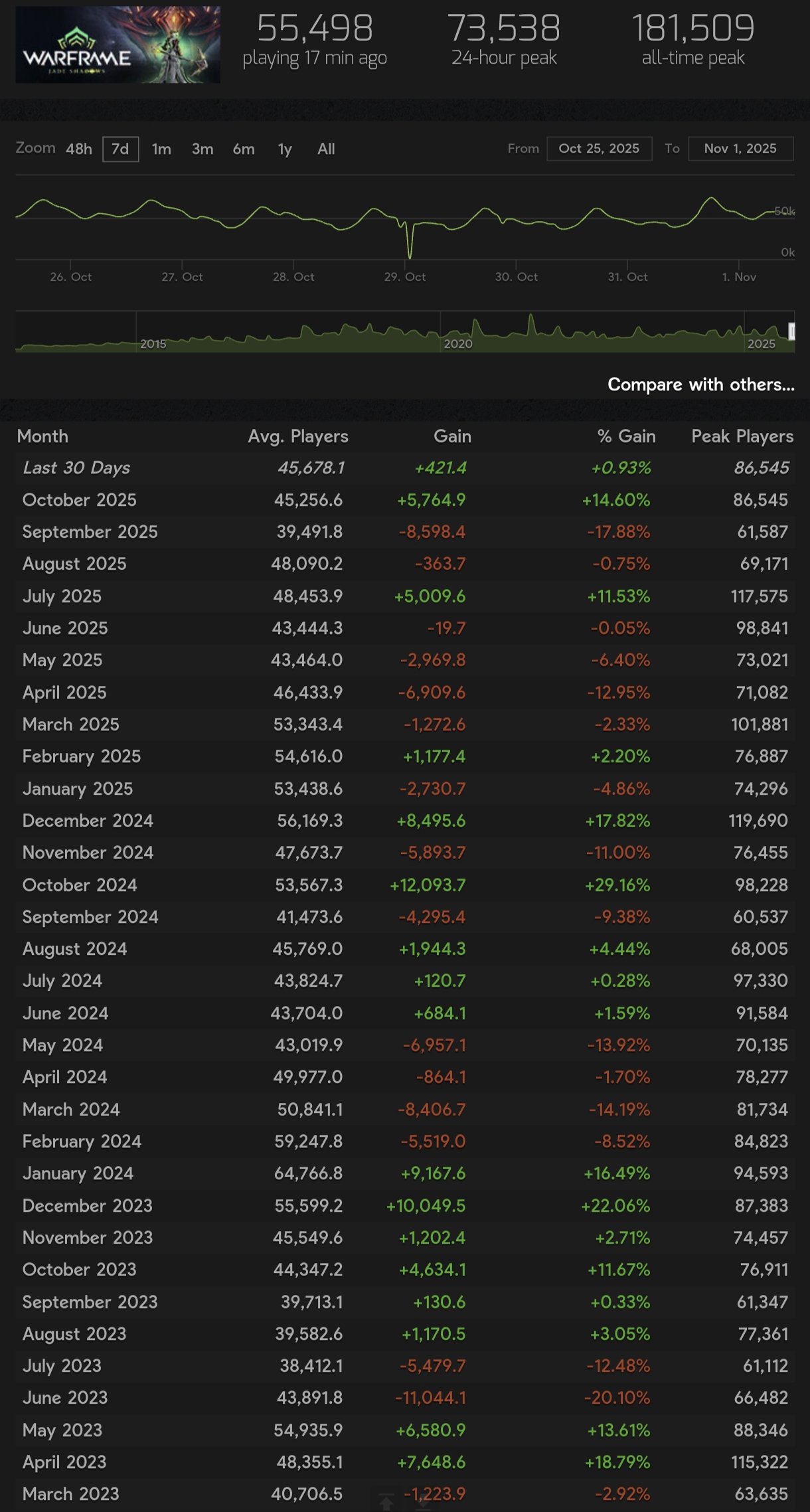Select May 2024 month cell
810x1512 pixels.
(x=62, y=1045)
